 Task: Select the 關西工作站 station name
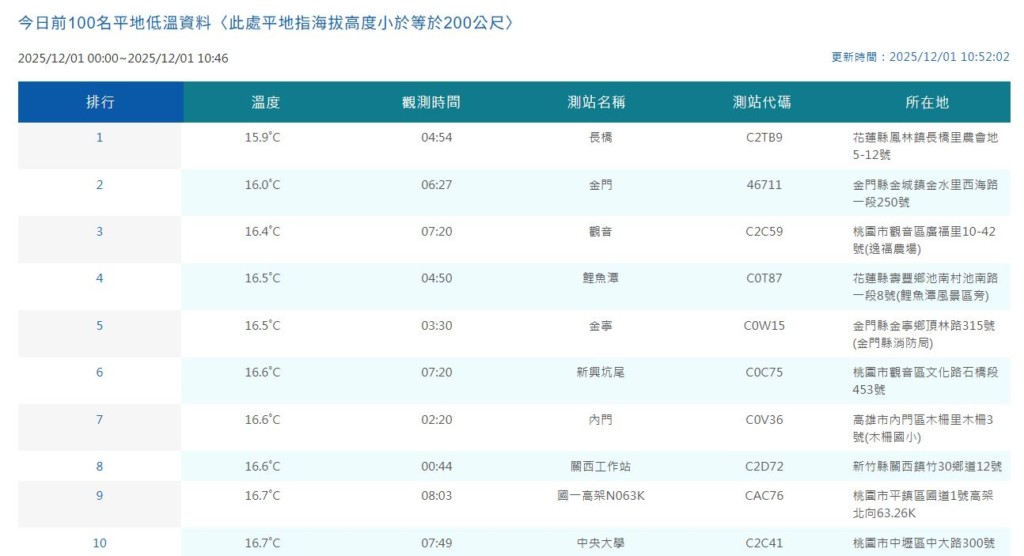coord(601,467)
